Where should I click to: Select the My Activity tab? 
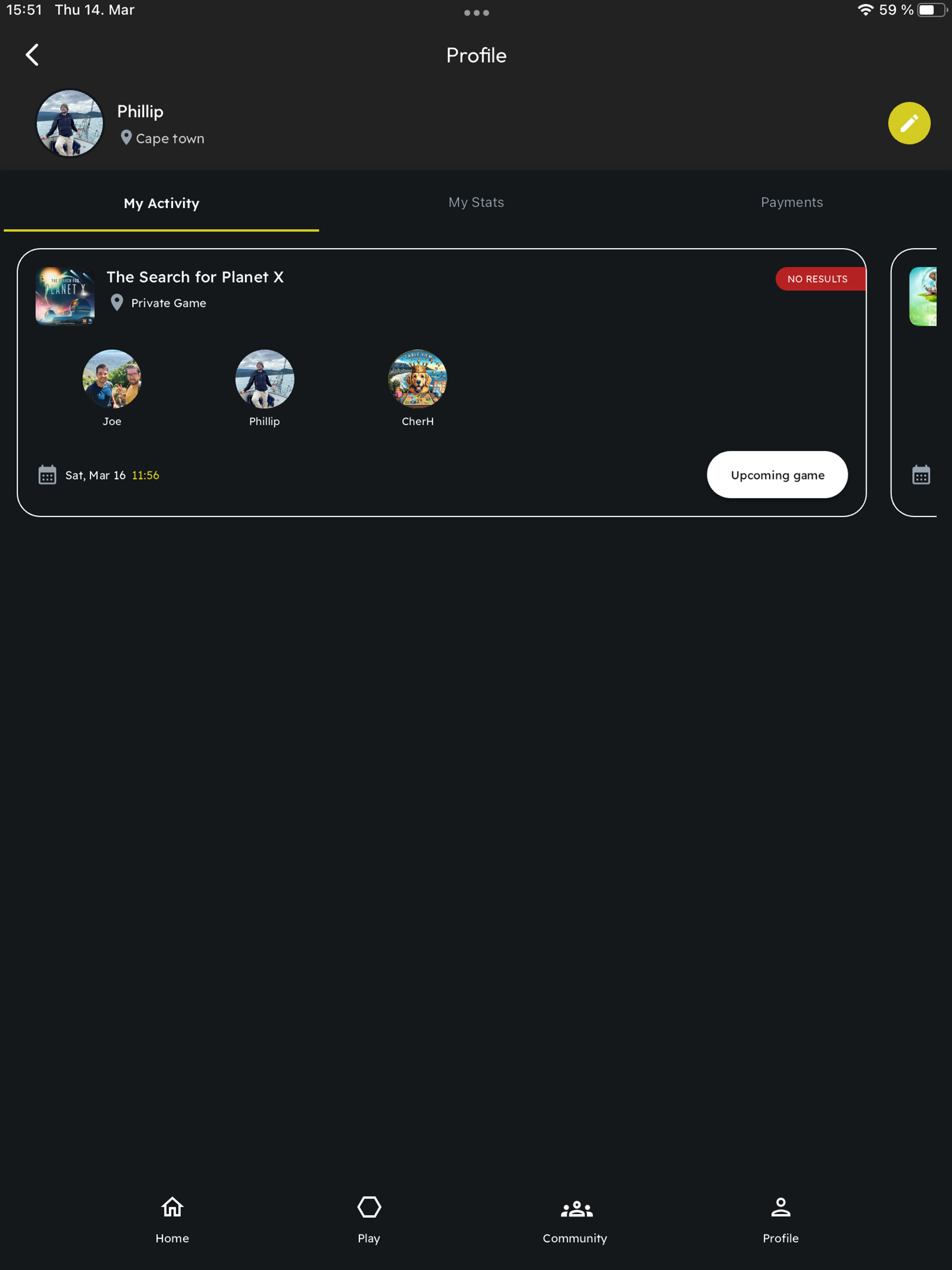pyautogui.click(x=161, y=203)
